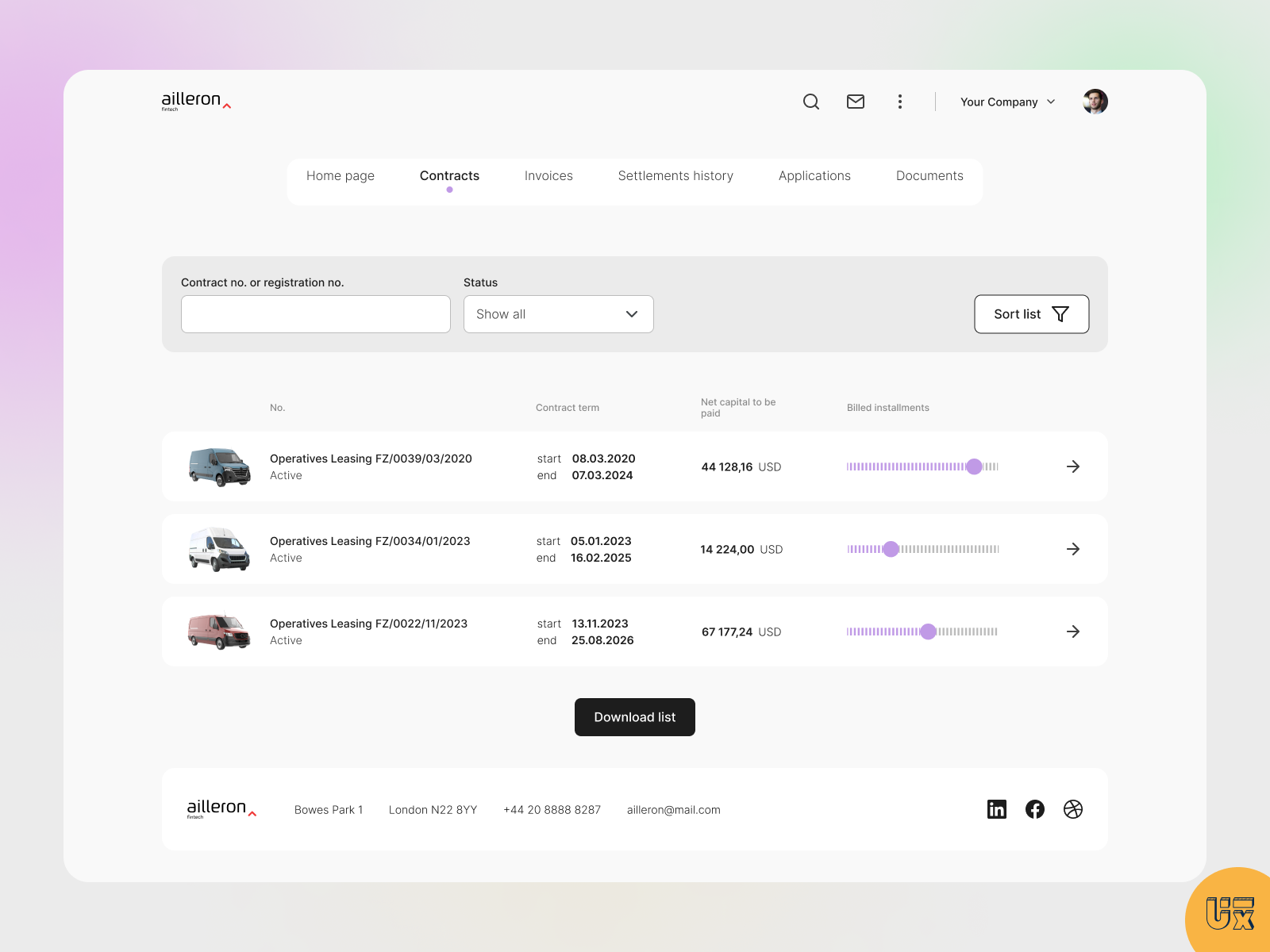
Task: Open the search icon
Action: 810,102
